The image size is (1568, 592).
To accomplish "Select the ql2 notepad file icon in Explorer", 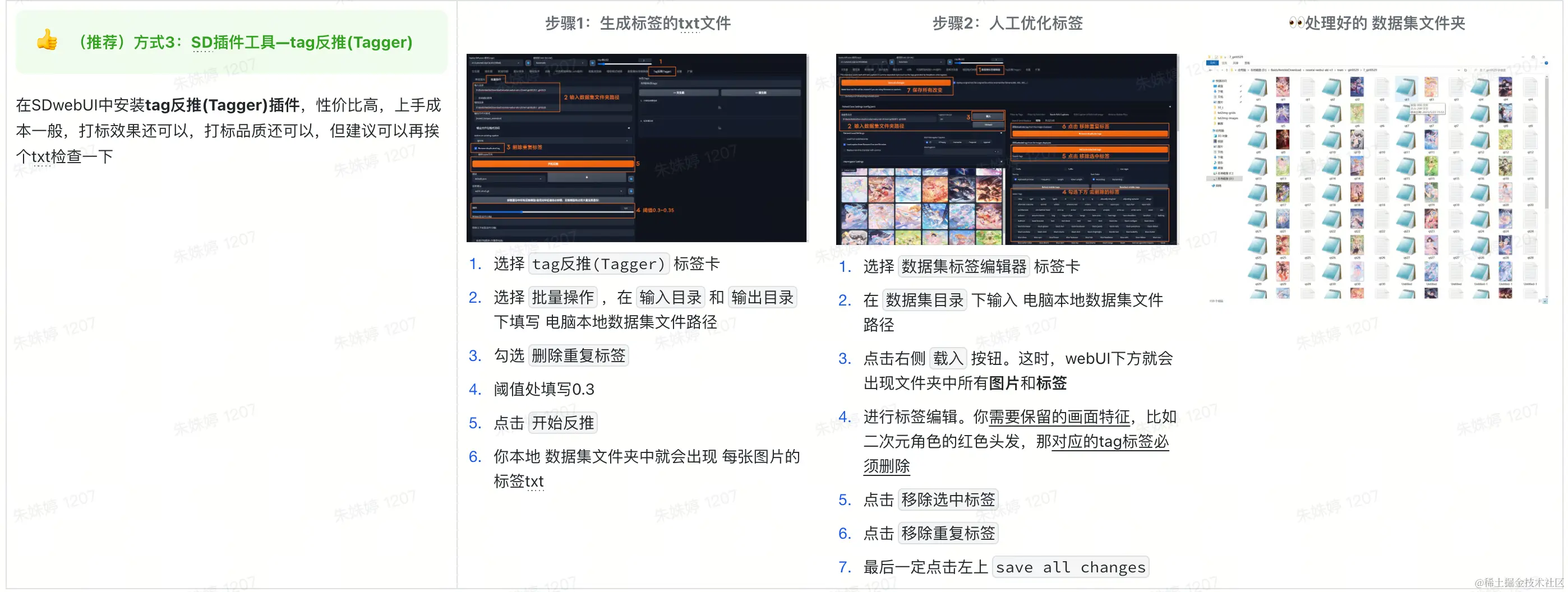I will click(x=1332, y=87).
